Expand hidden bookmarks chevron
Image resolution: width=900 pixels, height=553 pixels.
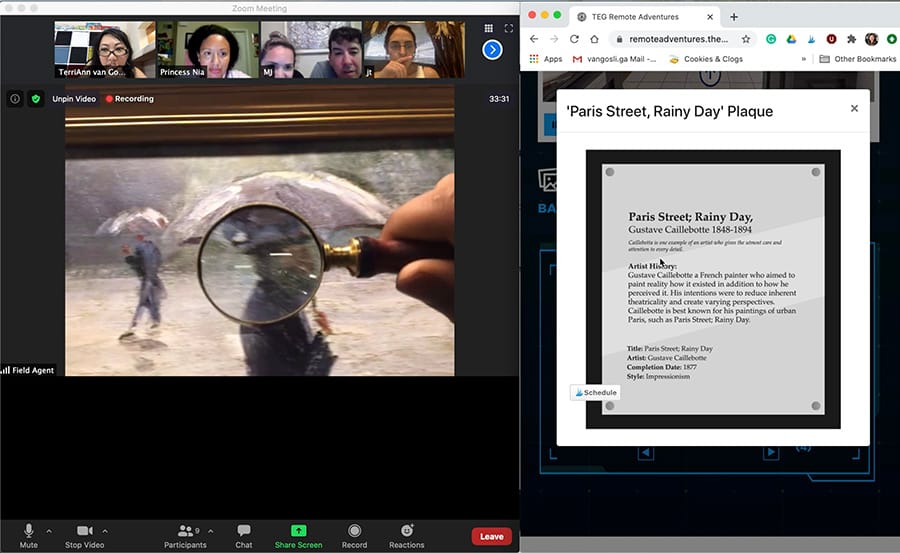(804, 59)
